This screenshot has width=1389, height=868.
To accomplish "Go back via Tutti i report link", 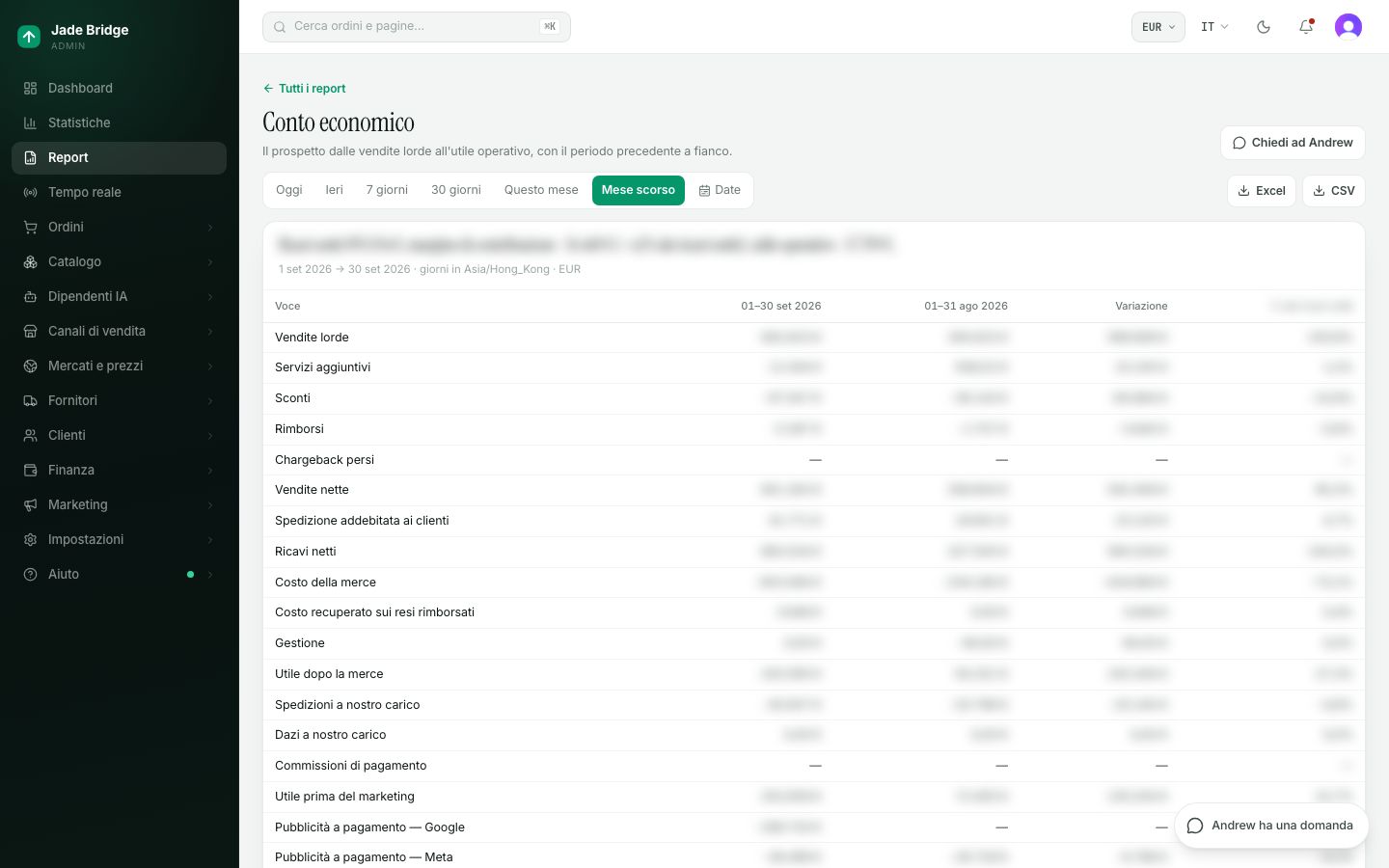I will (x=304, y=89).
